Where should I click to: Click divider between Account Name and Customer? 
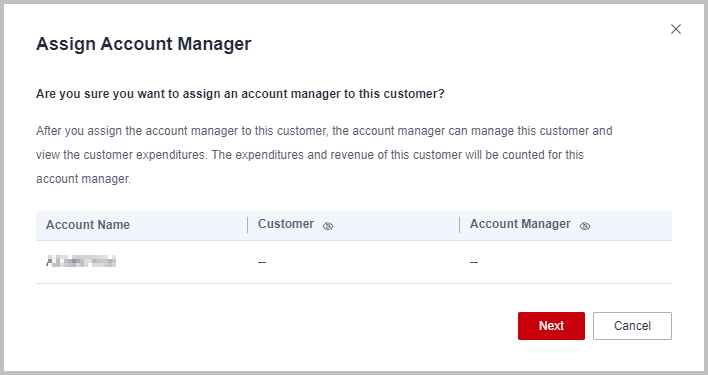pos(247,225)
